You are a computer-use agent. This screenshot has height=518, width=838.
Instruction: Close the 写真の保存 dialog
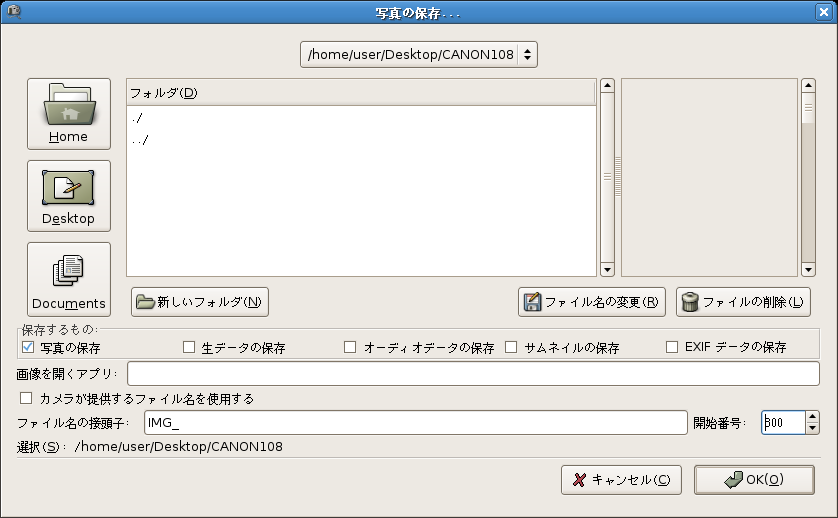pyautogui.click(x=824, y=12)
